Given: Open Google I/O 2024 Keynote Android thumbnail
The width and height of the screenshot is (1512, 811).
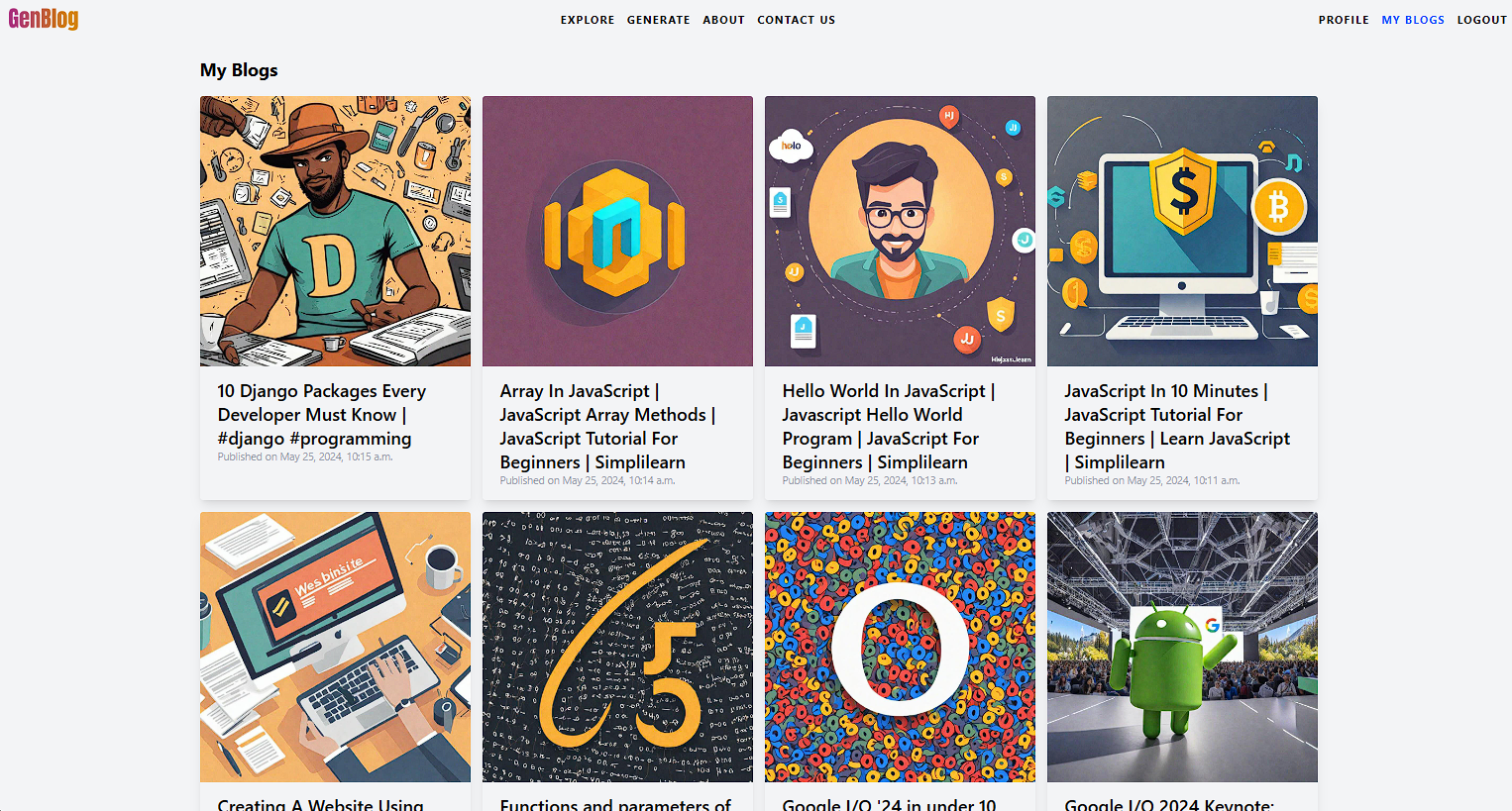Looking at the screenshot, I should click(x=1182, y=647).
